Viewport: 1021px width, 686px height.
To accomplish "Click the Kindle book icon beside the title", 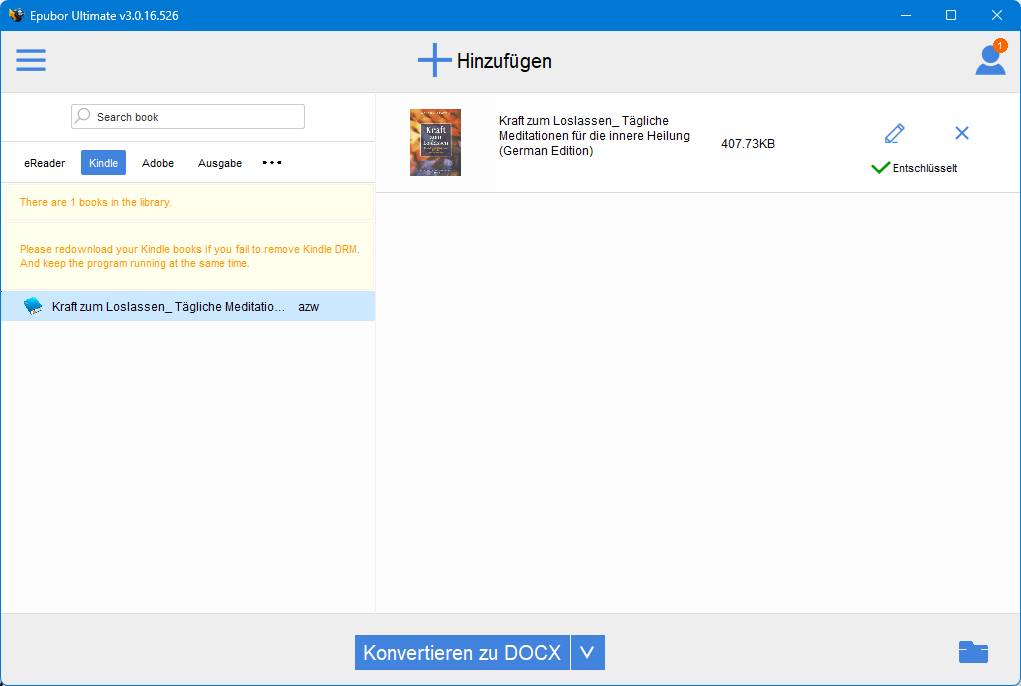I will pyautogui.click(x=31, y=306).
